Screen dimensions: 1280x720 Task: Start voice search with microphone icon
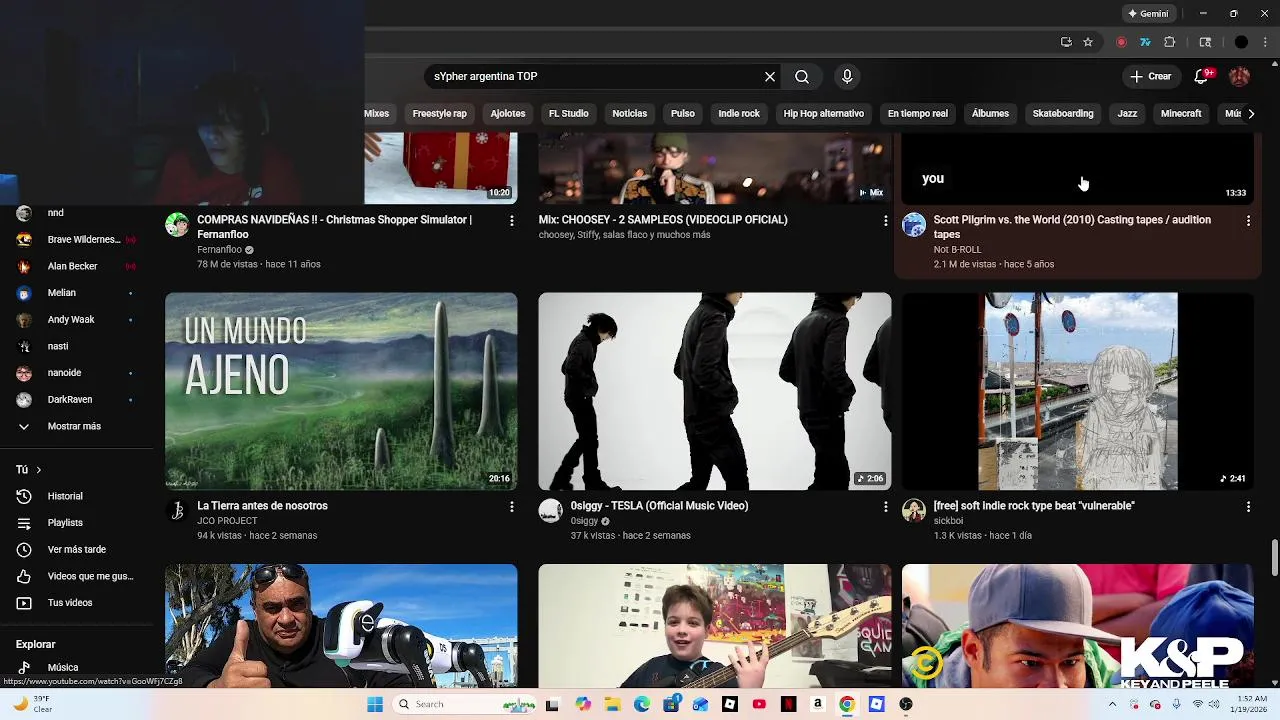(847, 77)
